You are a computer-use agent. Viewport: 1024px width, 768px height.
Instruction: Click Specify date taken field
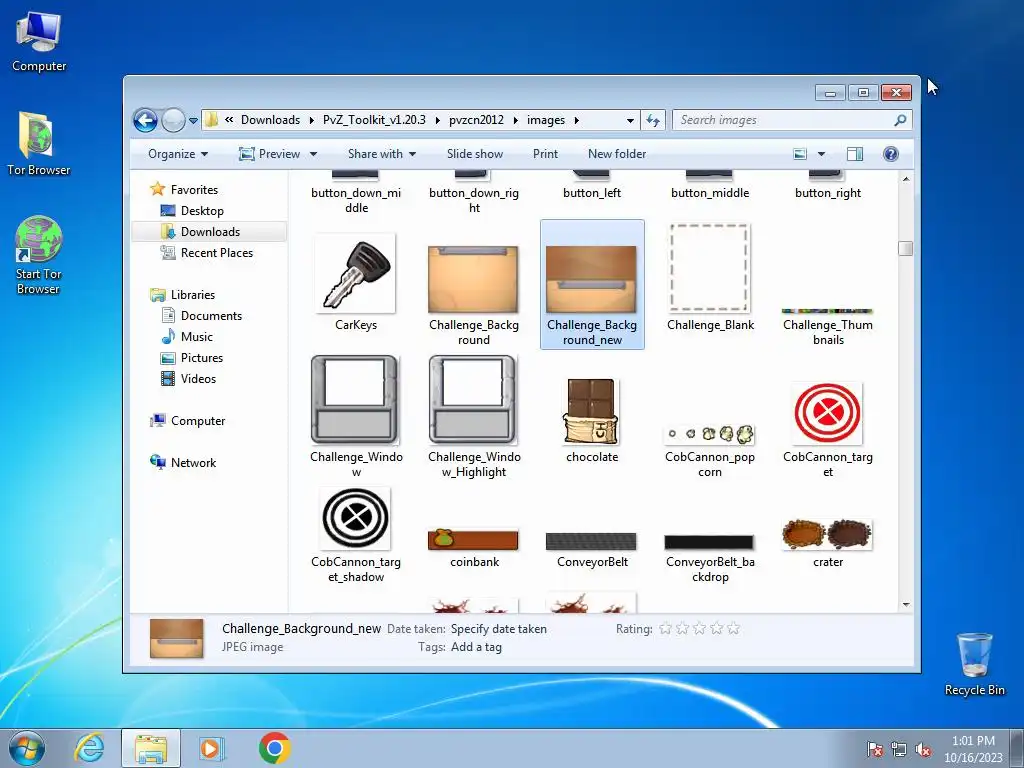click(x=499, y=630)
